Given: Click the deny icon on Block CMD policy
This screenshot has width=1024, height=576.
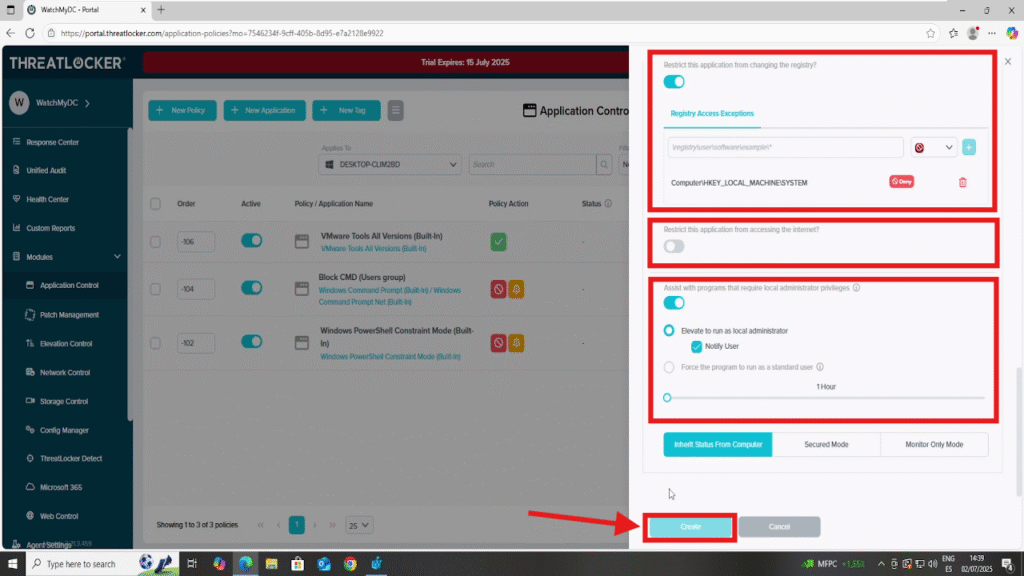Looking at the screenshot, I should [498, 289].
